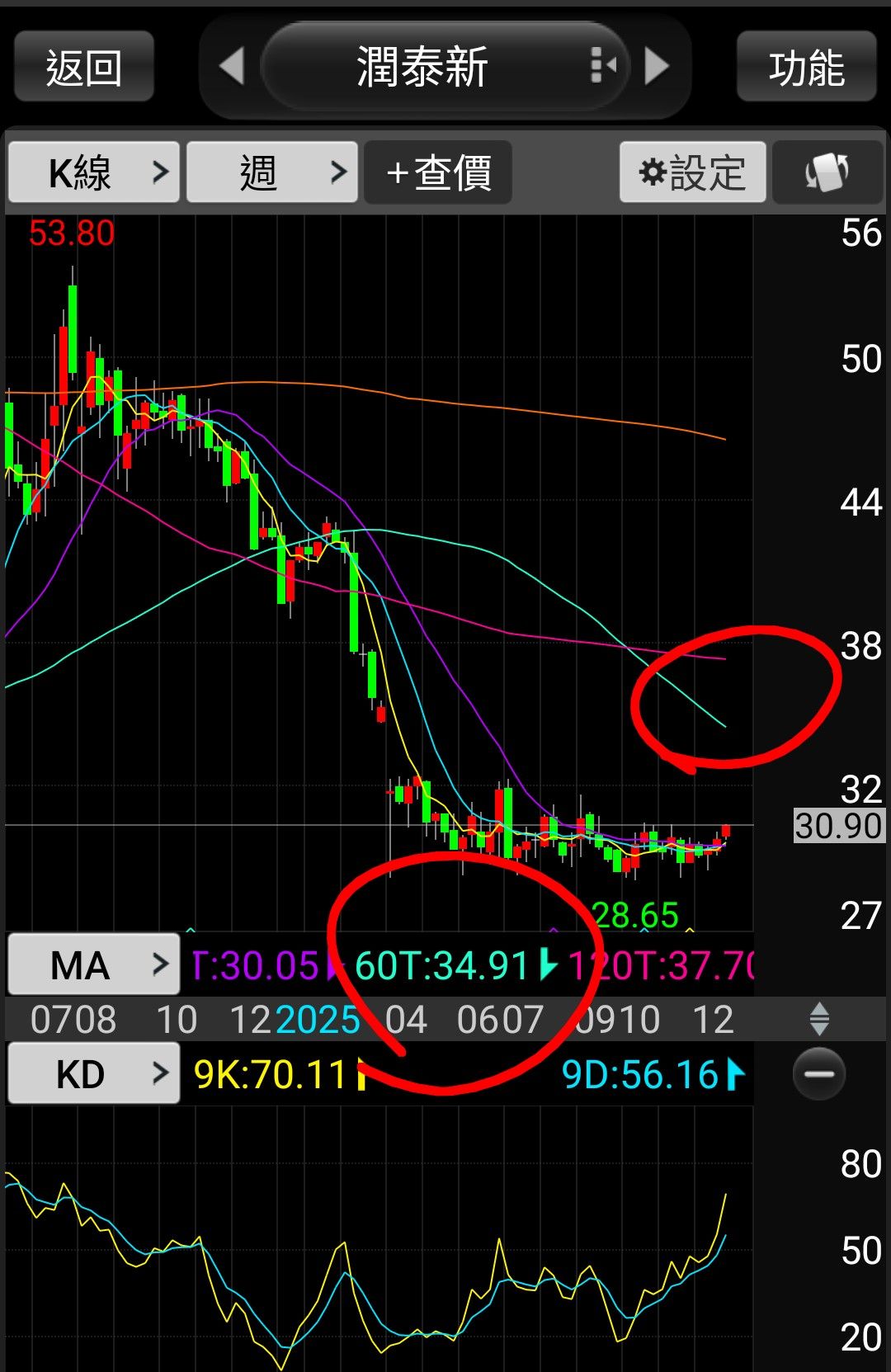Go to next stock with right arrow

pyautogui.click(x=657, y=66)
